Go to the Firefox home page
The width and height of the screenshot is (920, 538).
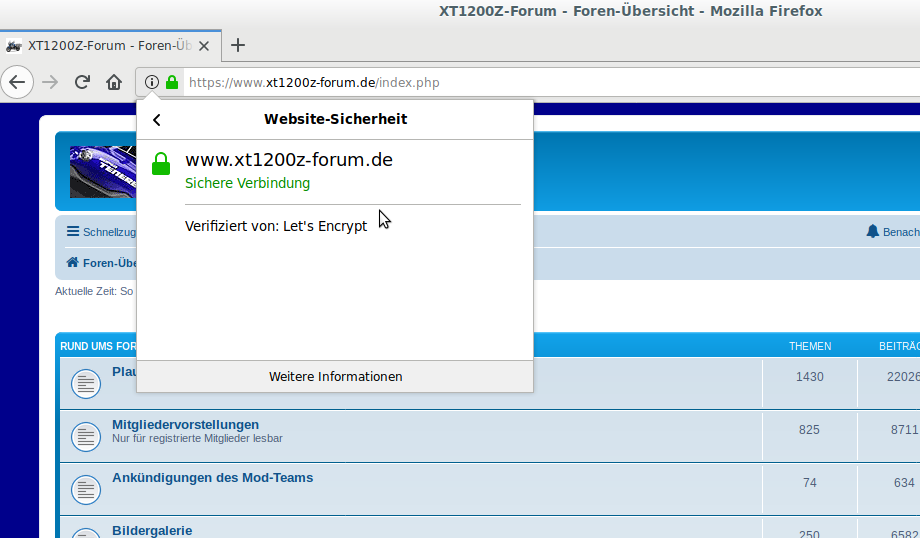pyautogui.click(x=114, y=82)
